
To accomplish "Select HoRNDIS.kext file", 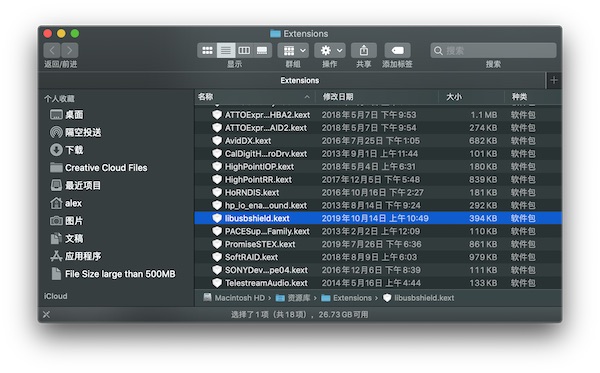I will tap(378, 192).
